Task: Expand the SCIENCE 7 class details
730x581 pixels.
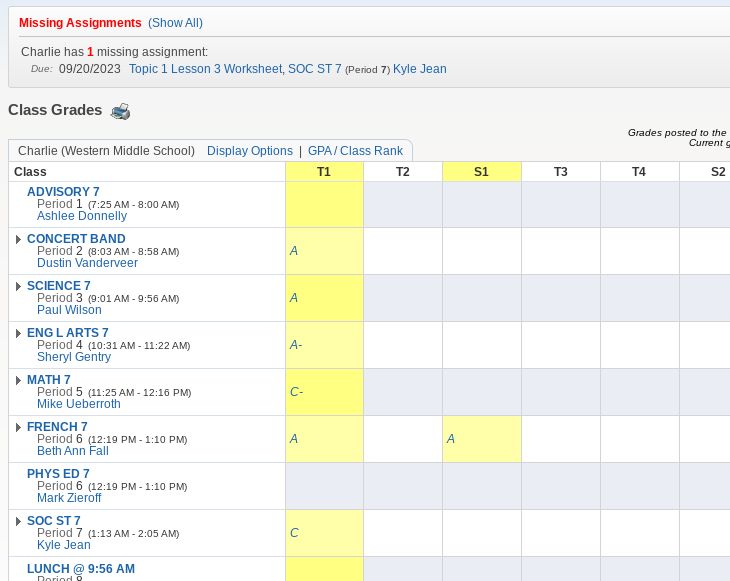Action: (x=18, y=286)
